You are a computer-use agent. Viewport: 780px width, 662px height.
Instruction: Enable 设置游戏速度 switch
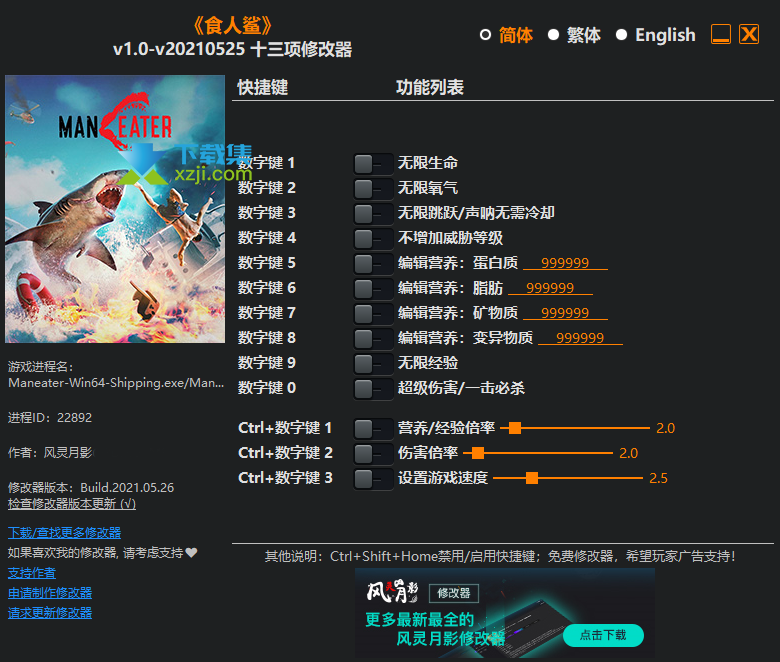[373, 478]
